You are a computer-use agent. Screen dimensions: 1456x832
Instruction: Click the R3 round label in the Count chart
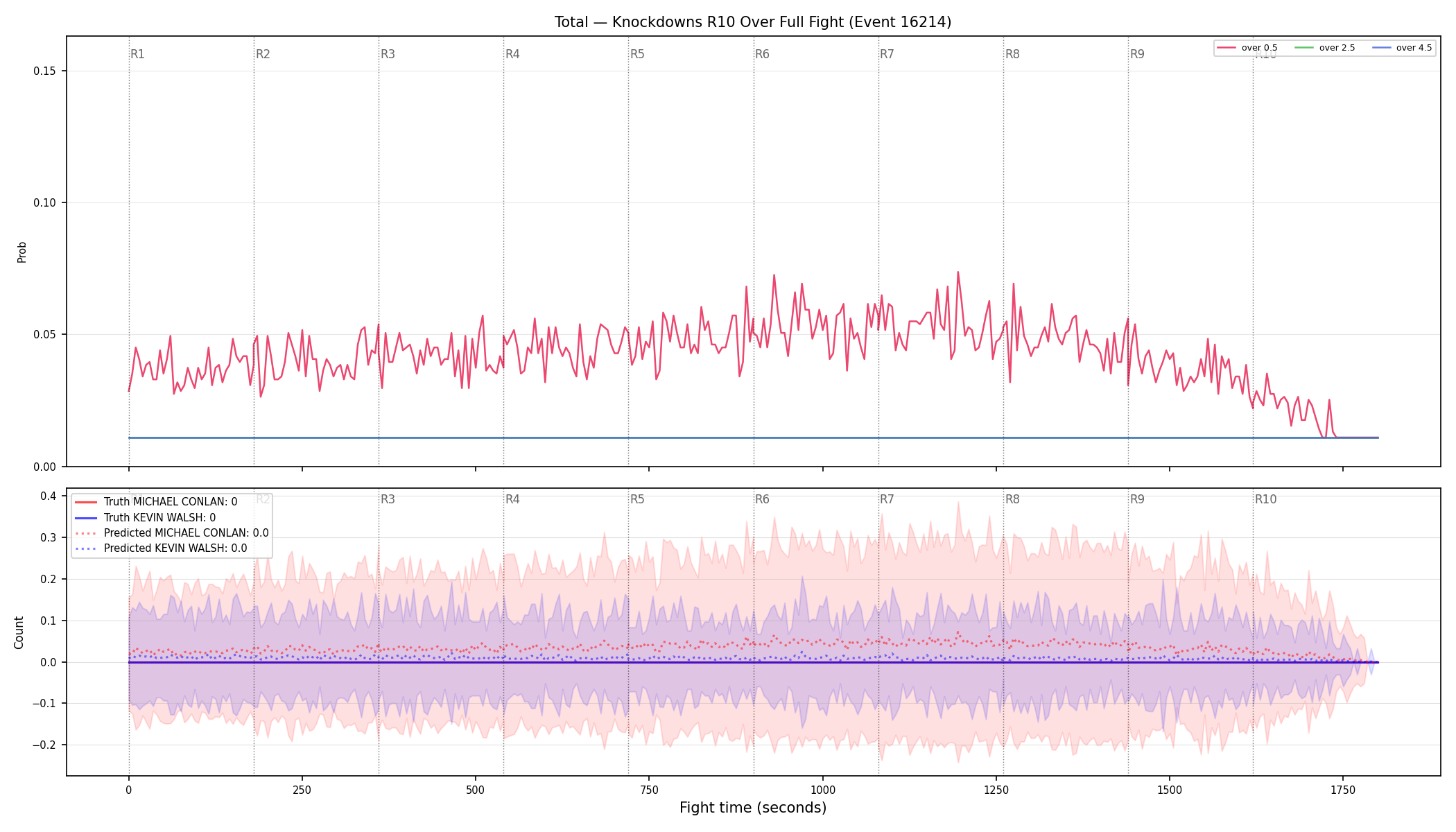click(x=388, y=499)
